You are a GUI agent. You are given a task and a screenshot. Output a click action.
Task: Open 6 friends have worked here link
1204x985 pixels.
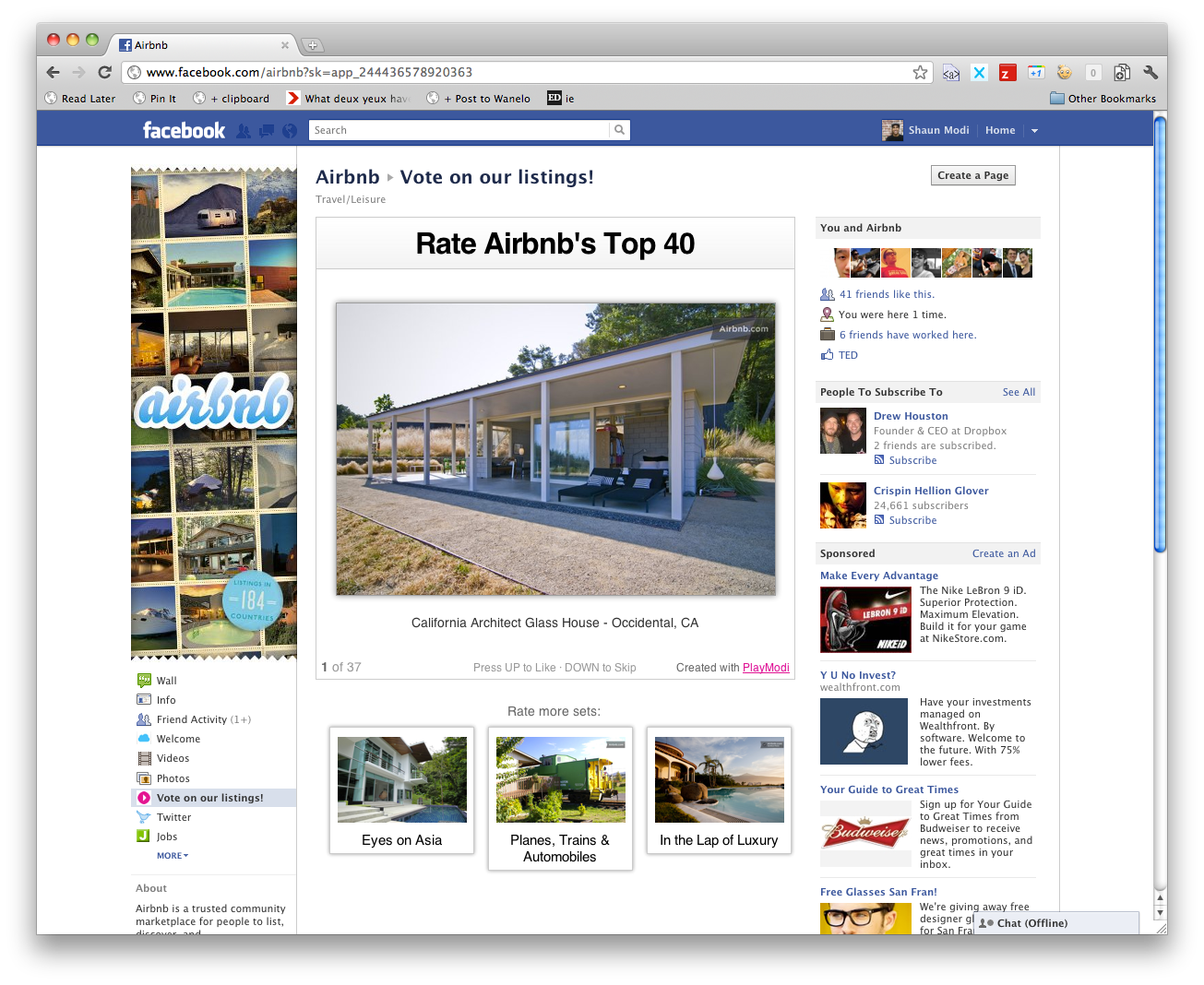coord(908,335)
